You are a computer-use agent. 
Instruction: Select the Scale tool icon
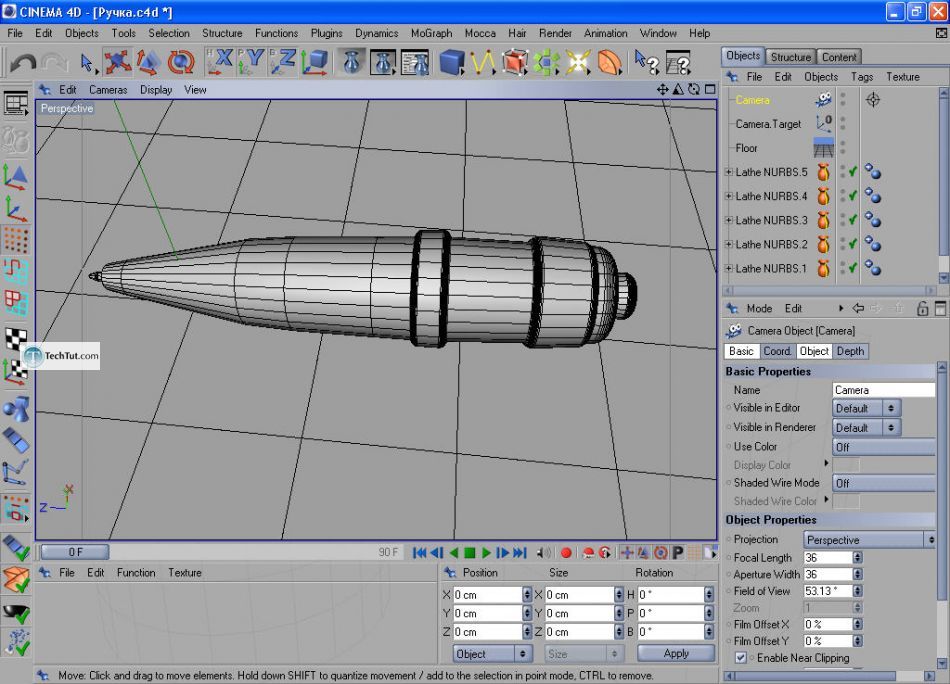148,62
